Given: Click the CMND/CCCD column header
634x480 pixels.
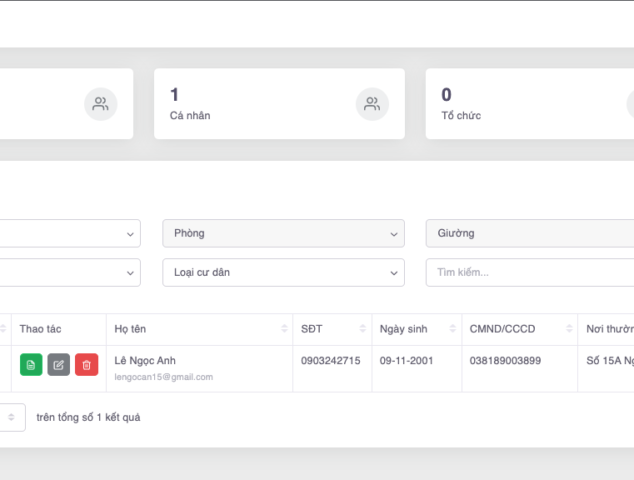Looking at the screenshot, I should tap(503, 329).
